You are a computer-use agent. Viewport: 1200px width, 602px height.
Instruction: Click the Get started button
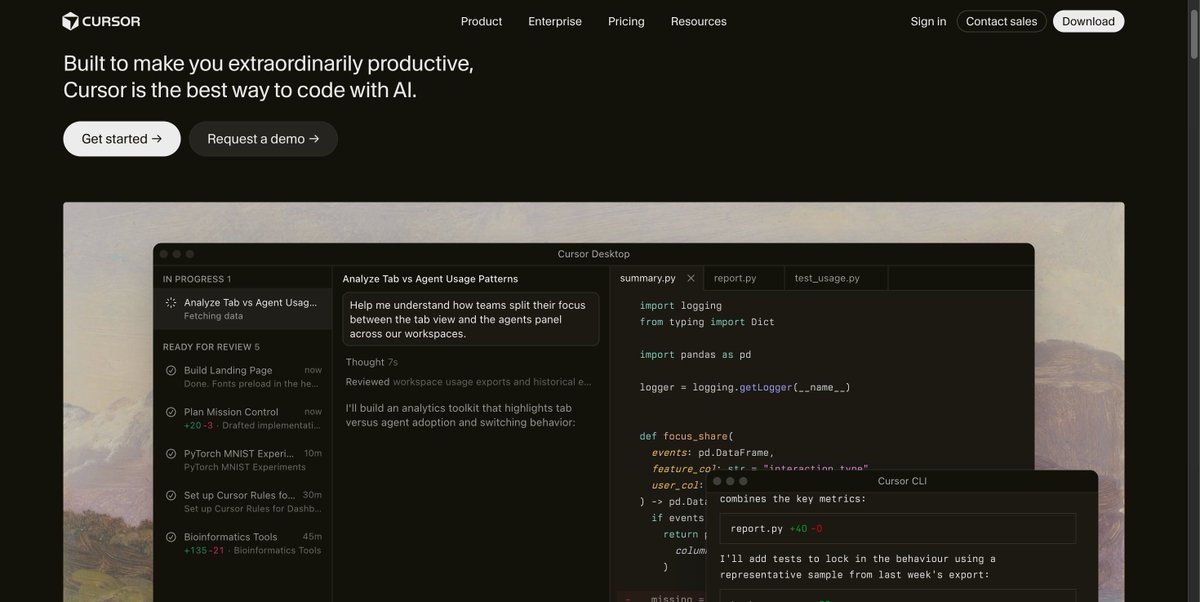[x=122, y=139]
